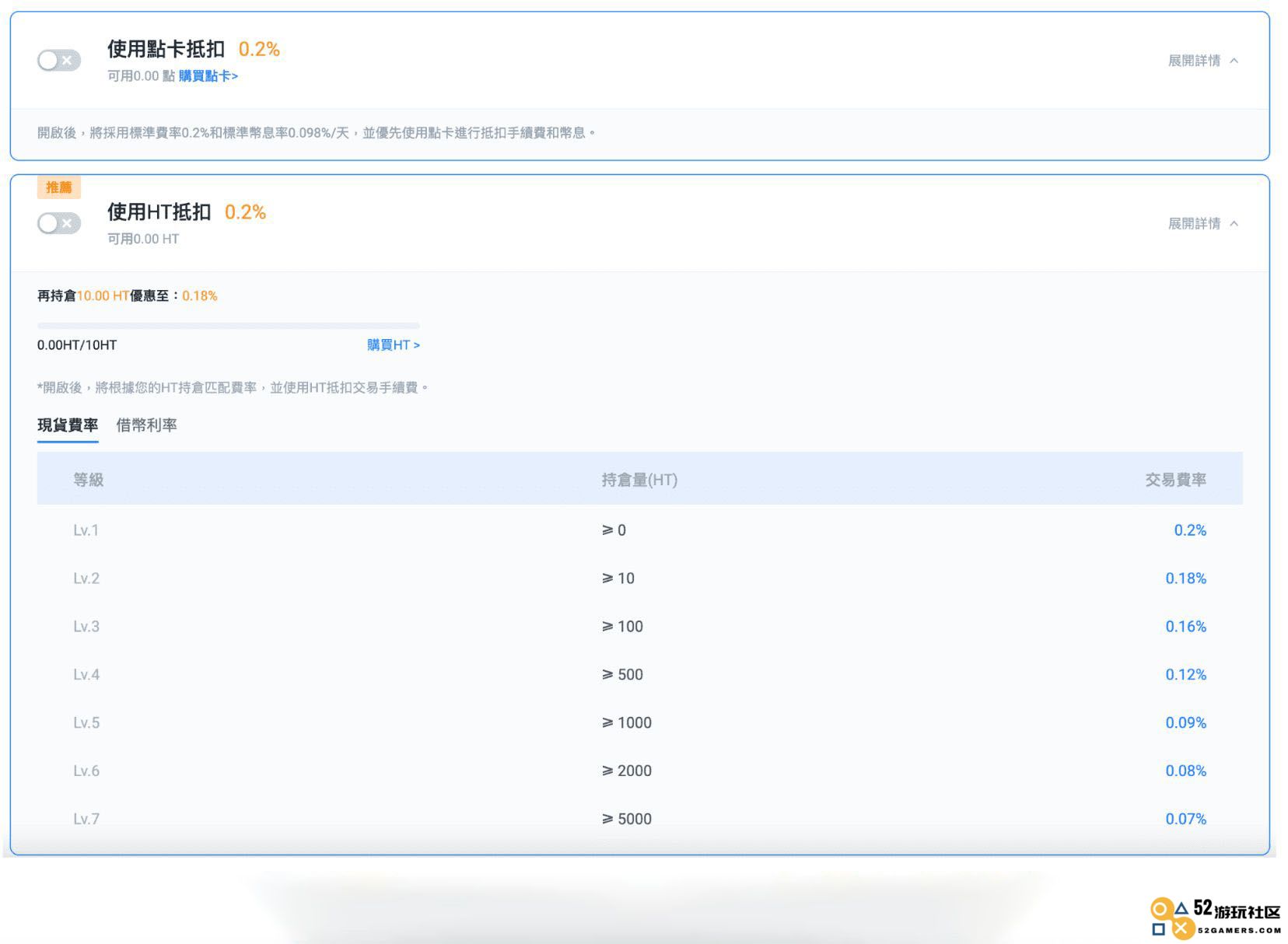This screenshot has height=944, width=1288.
Task: Click the 推薦 badge on the HT card
Action: [x=59, y=187]
